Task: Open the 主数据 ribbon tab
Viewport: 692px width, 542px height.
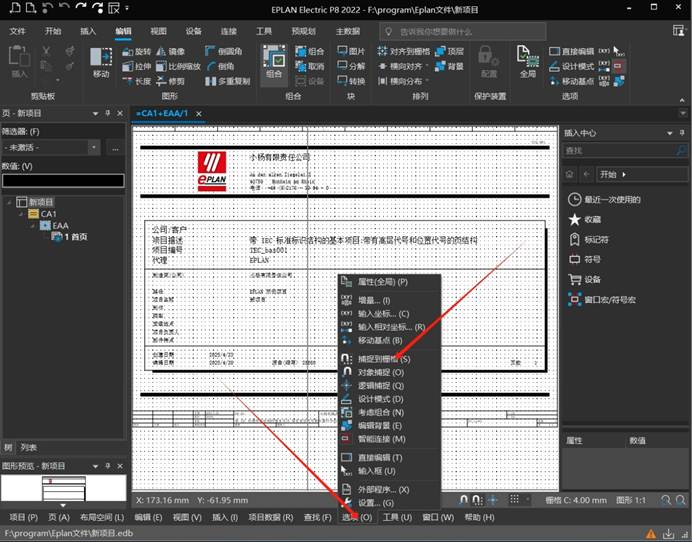Action: 348,31
